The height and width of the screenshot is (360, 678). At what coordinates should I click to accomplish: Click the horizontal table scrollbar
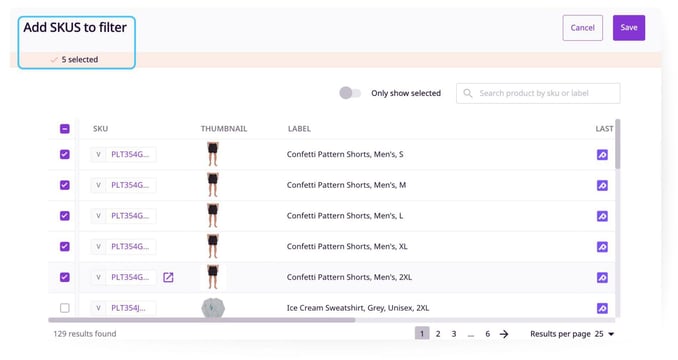[201, 320]
